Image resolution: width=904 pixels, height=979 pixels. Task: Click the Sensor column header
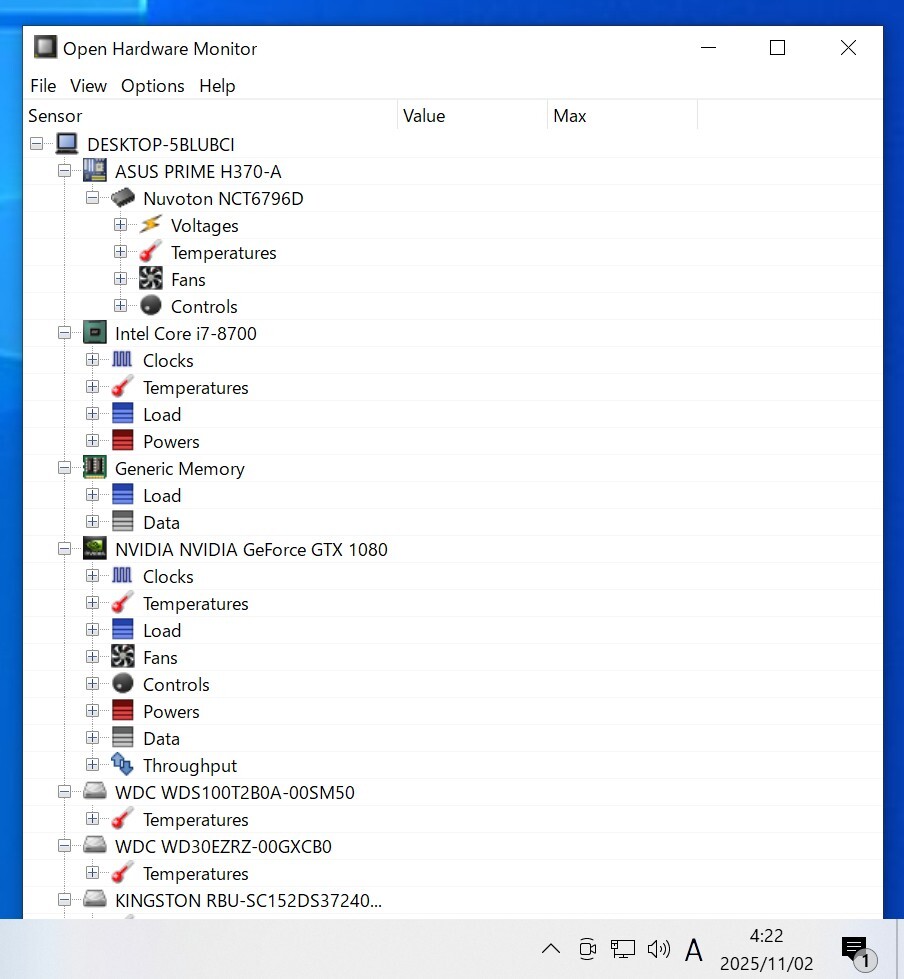click(210, 116)
